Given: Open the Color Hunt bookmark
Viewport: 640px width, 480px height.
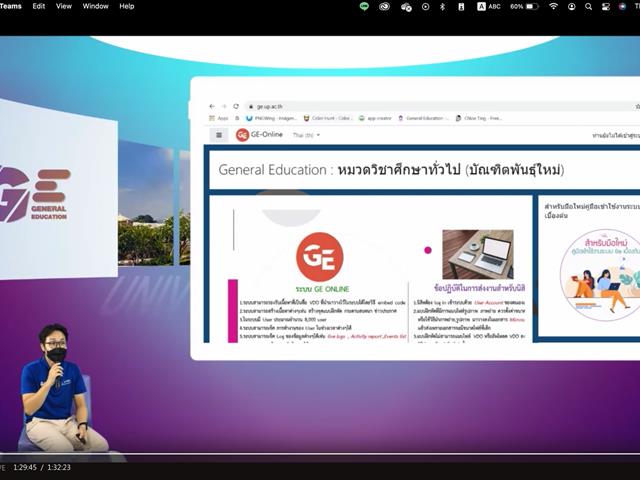Looking at the screenshot, I should click(327, 118).
